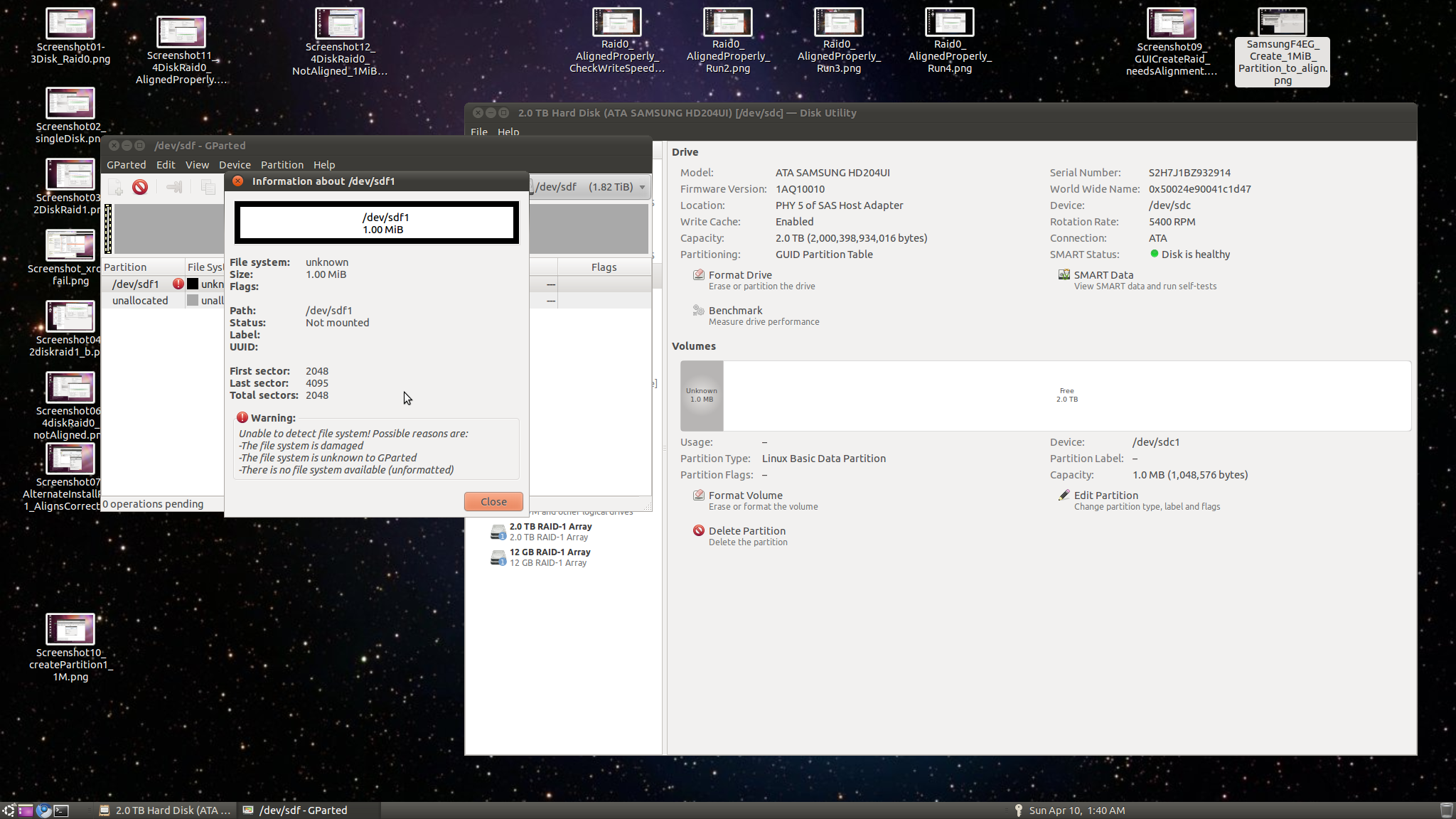The width and height of the screenshot is (1456, 819).
Task: Select 2.0 TB RAID-1 Array in the device list
Action: click(550, 532)
